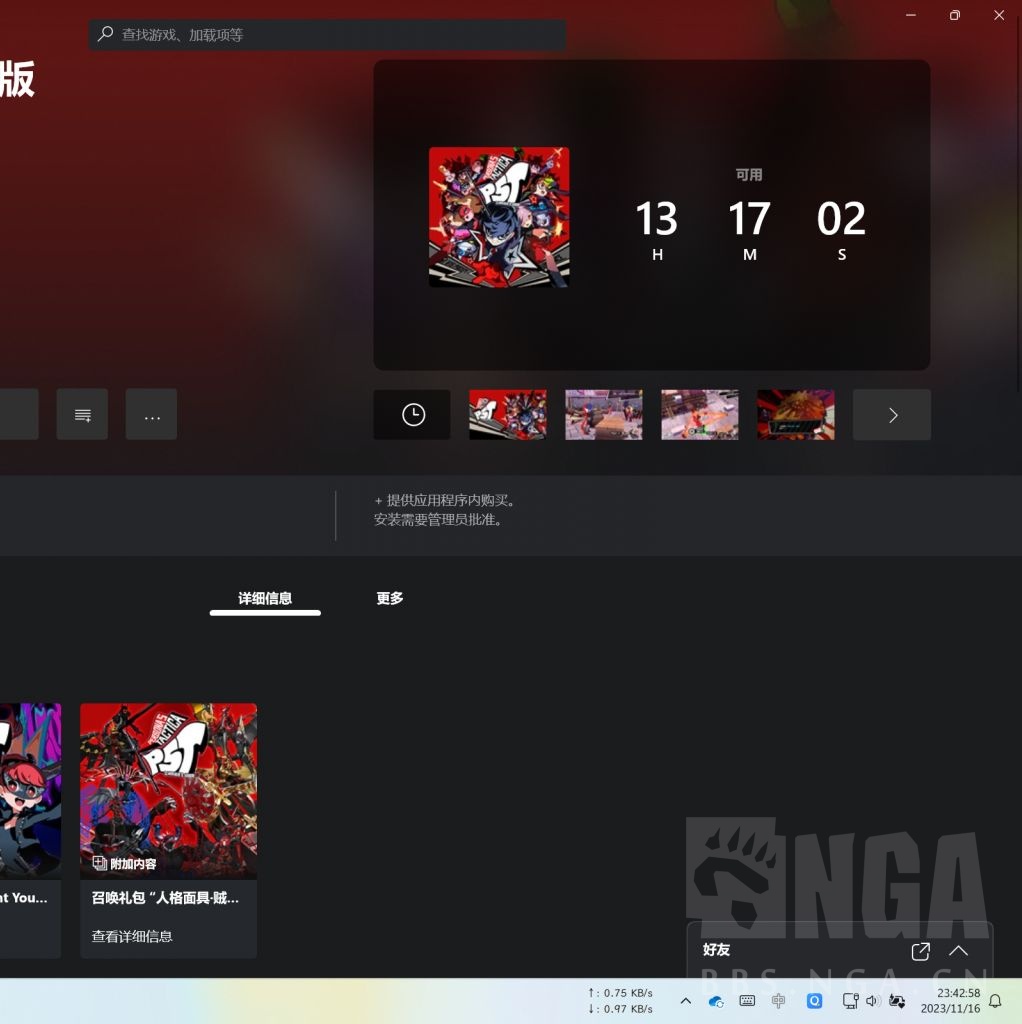This screenshot has width=1022, height=1024.
Task: Select the P5T cover art thumbnail
Action: [x=508, y=415]
